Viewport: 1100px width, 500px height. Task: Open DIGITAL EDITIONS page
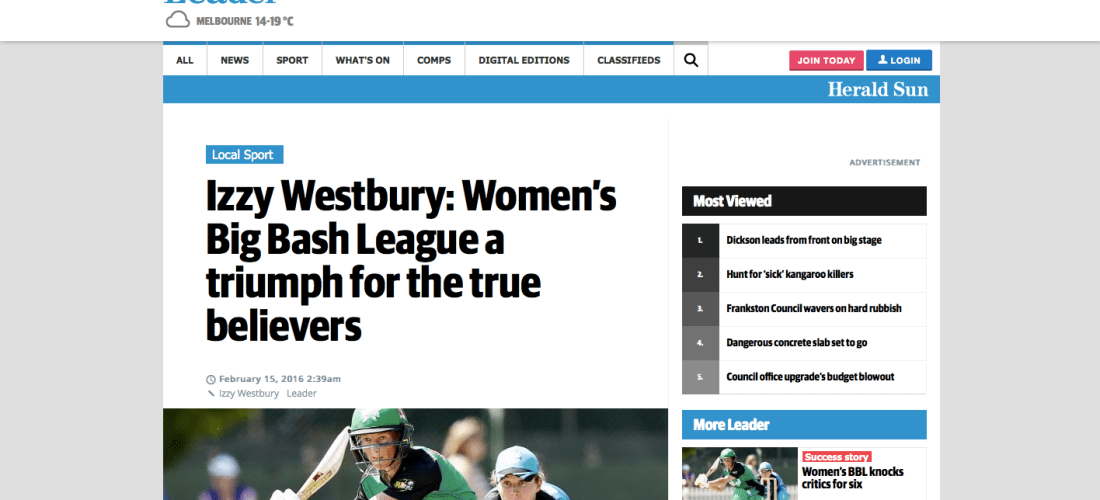tap(524, 60)
